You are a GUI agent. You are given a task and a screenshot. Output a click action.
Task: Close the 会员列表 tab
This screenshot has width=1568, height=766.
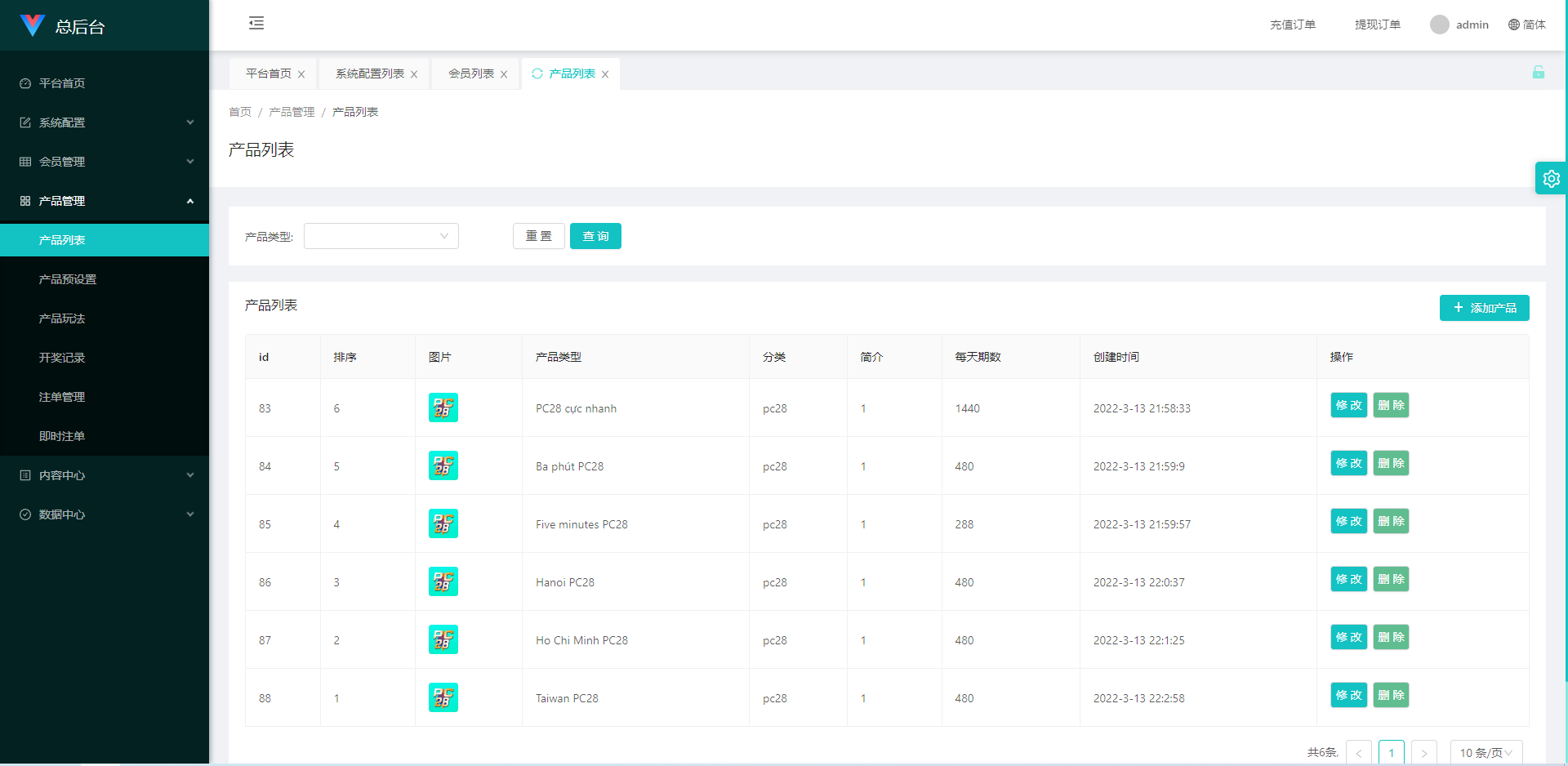504,74
